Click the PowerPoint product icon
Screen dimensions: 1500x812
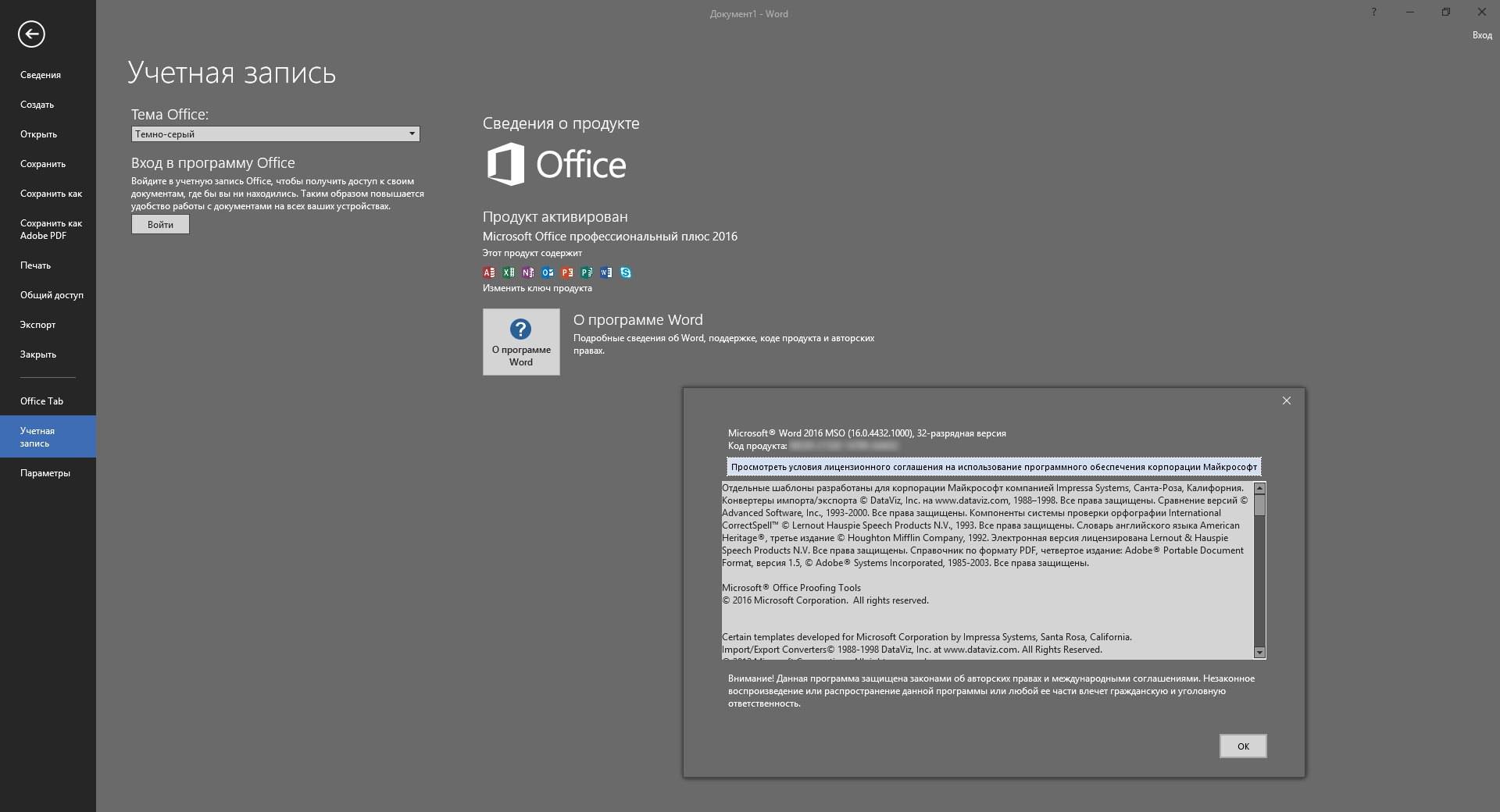[567, 272]
